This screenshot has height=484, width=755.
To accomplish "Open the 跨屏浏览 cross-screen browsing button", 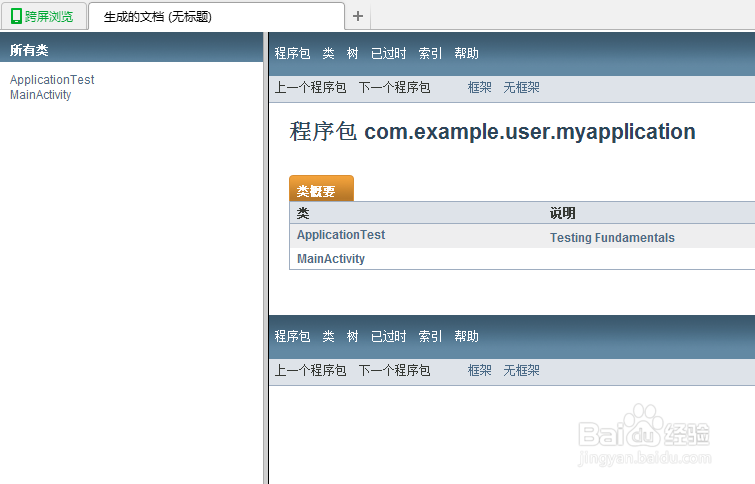I will [x=42, y=16].
